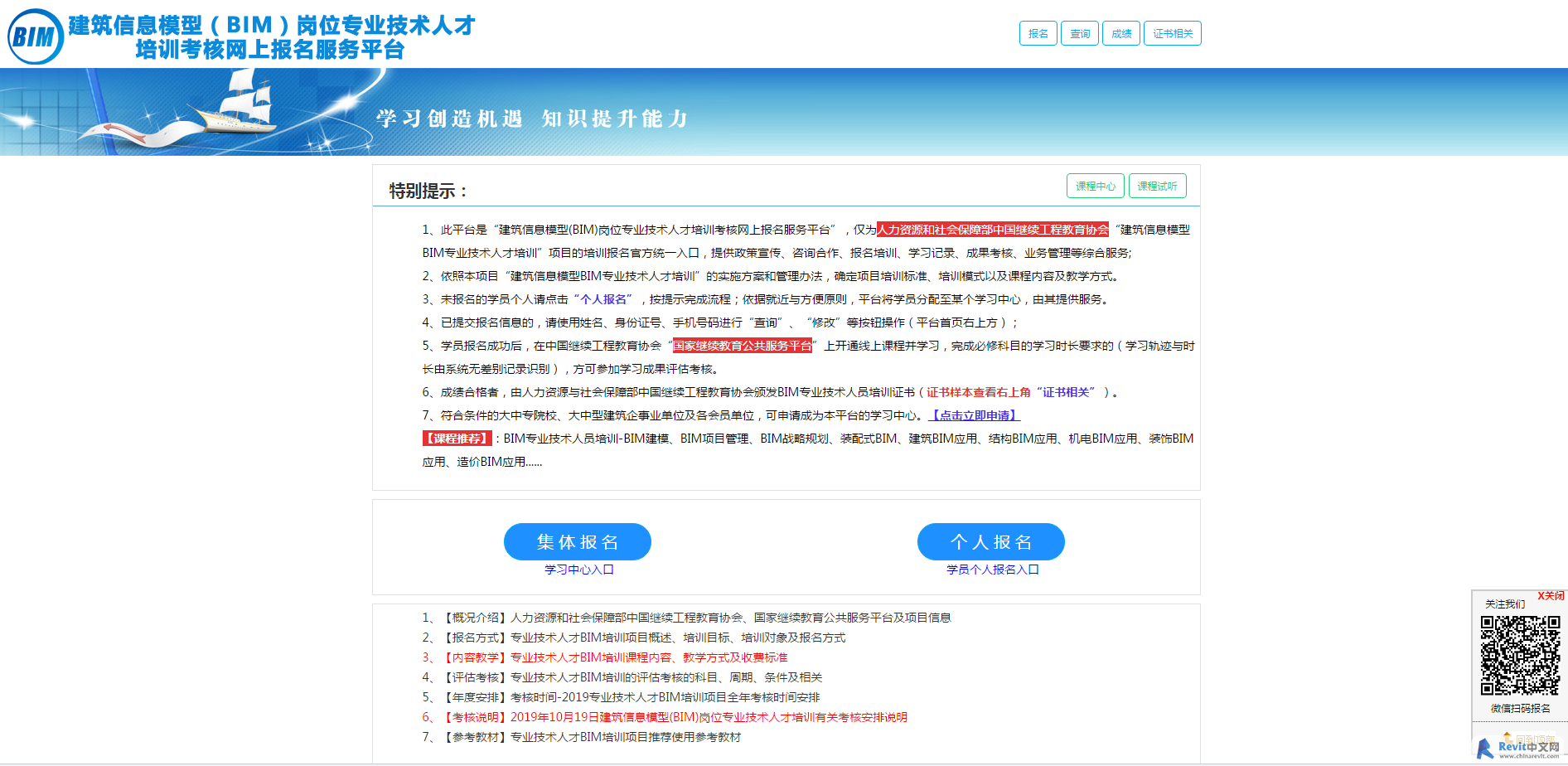Image resolution: width=1568 pixels, height=766 pixels.
Task: Open the 学习中心入口 link
Action: (578, 570)
